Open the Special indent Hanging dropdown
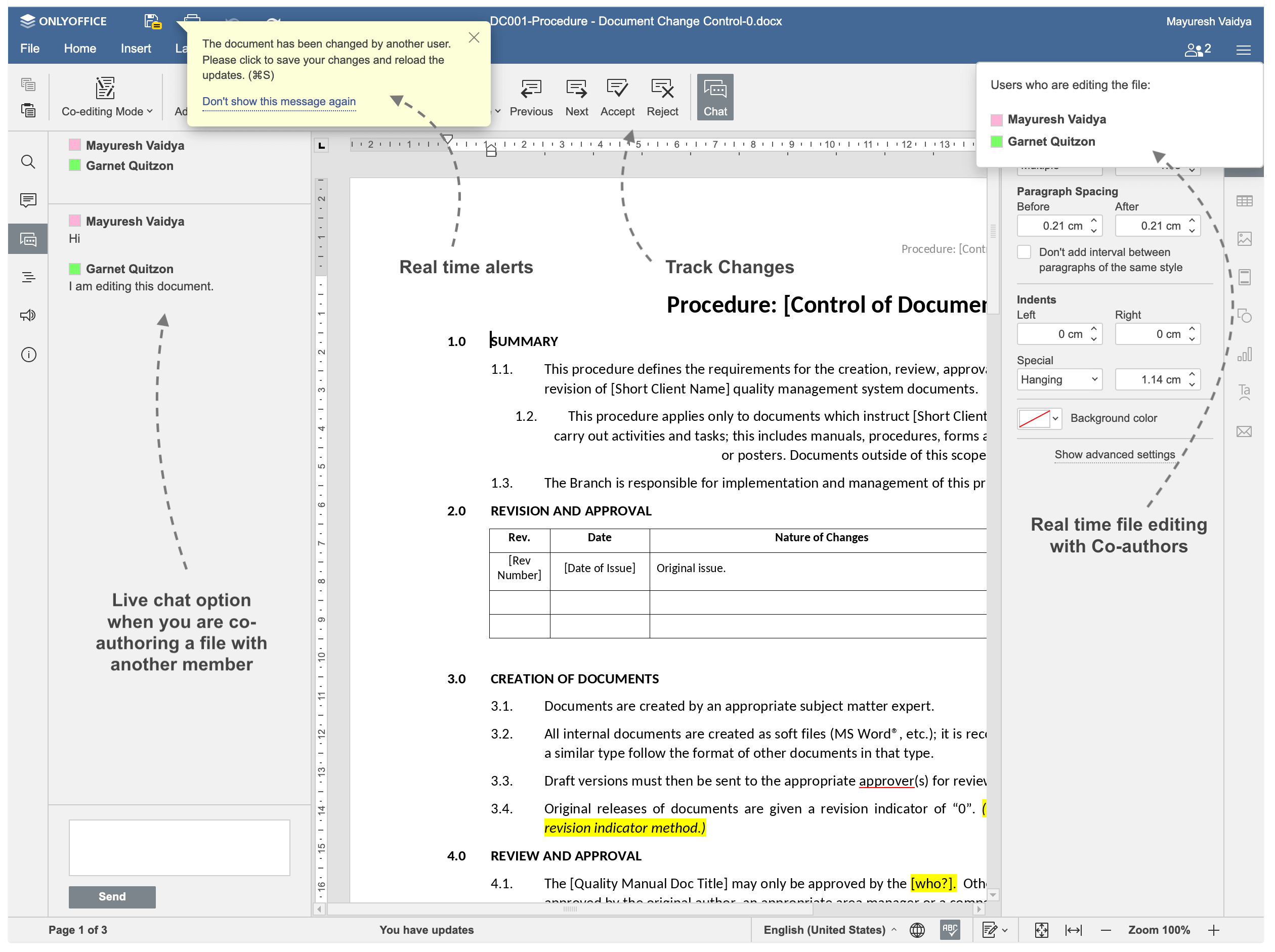Image resolution: width=1275 pixels, height=952 pixels. (1059, 379)
